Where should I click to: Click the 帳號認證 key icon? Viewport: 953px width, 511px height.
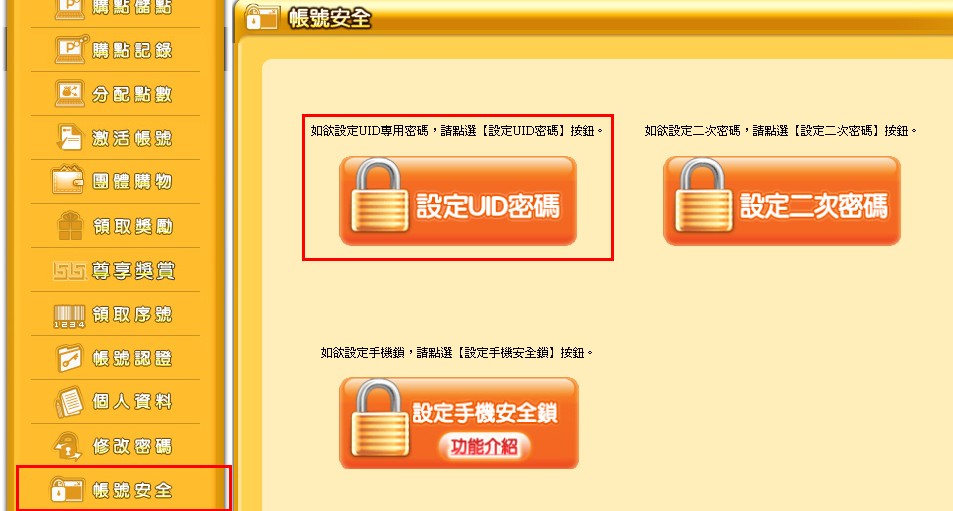click(69, 358)
